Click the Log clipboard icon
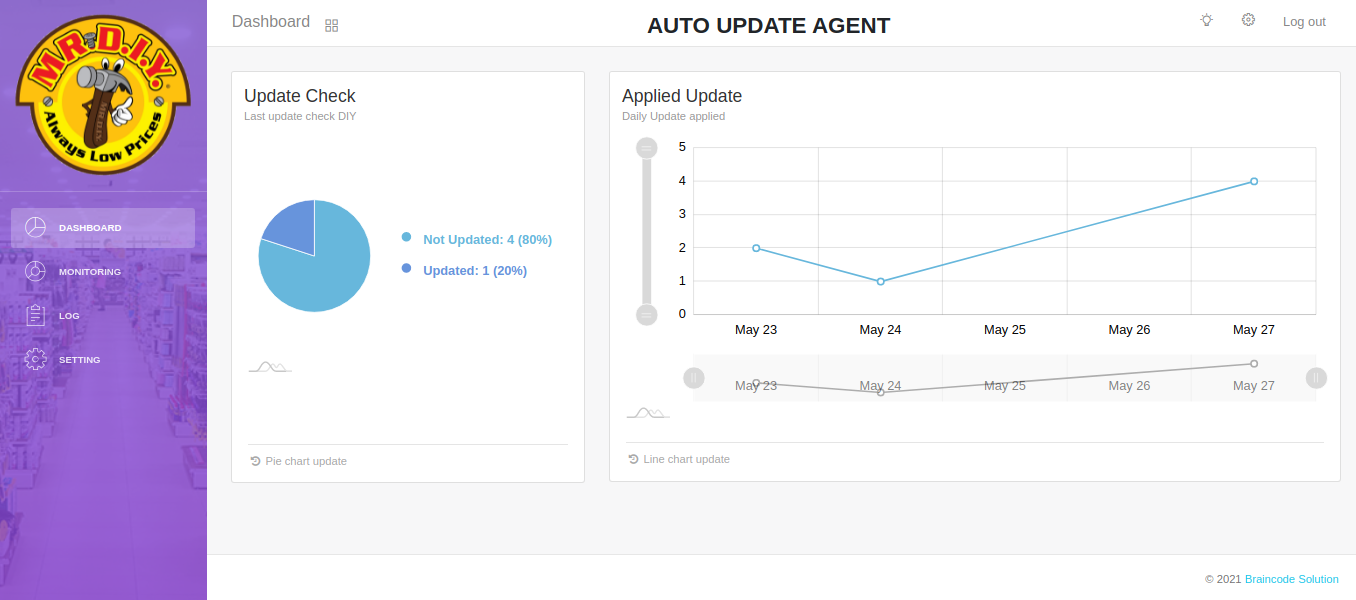The width and height of the screenshot is (1356, 600). pyautogui.click(x=35, y=315)
